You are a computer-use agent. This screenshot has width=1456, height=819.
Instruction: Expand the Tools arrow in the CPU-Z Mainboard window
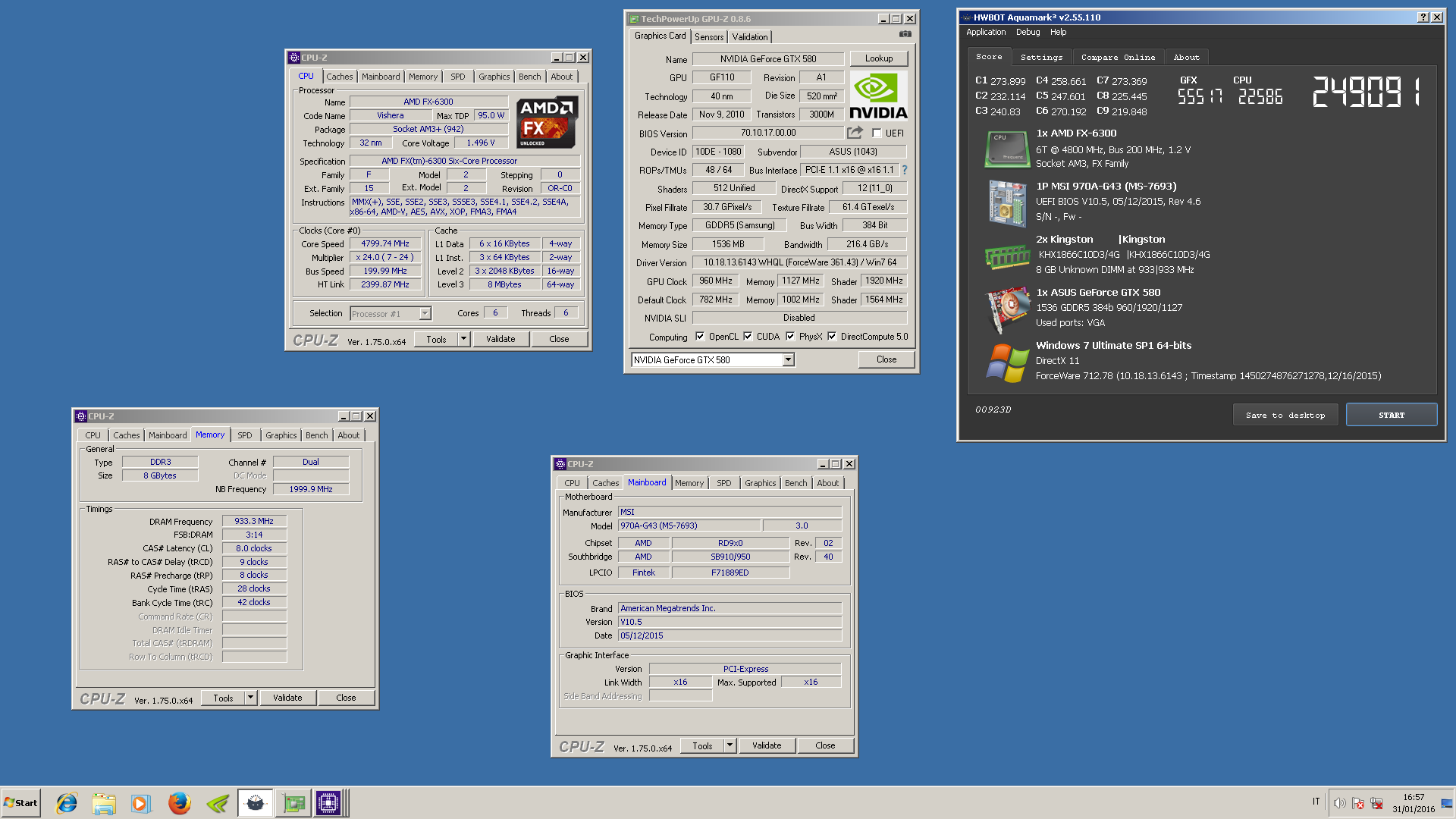click(730, 746)
